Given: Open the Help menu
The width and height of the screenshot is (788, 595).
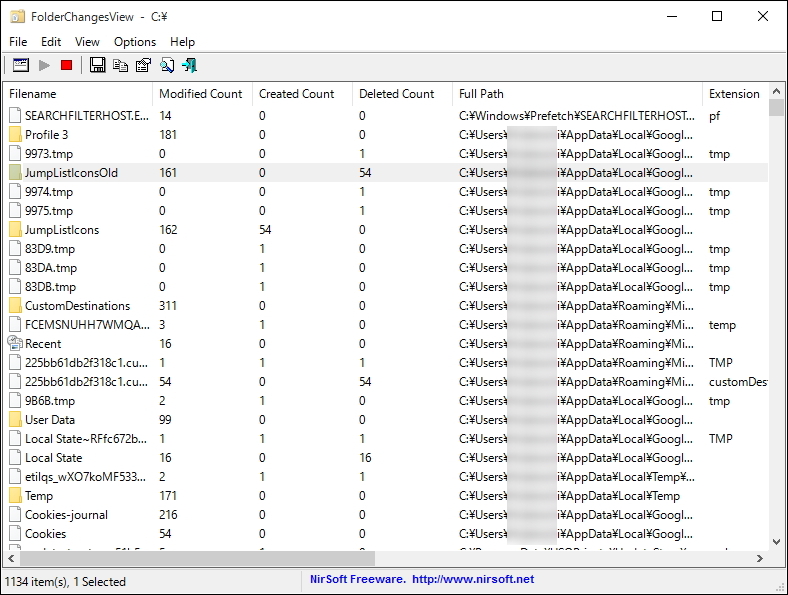Looking at the screenshot, I should pos(182,42).
